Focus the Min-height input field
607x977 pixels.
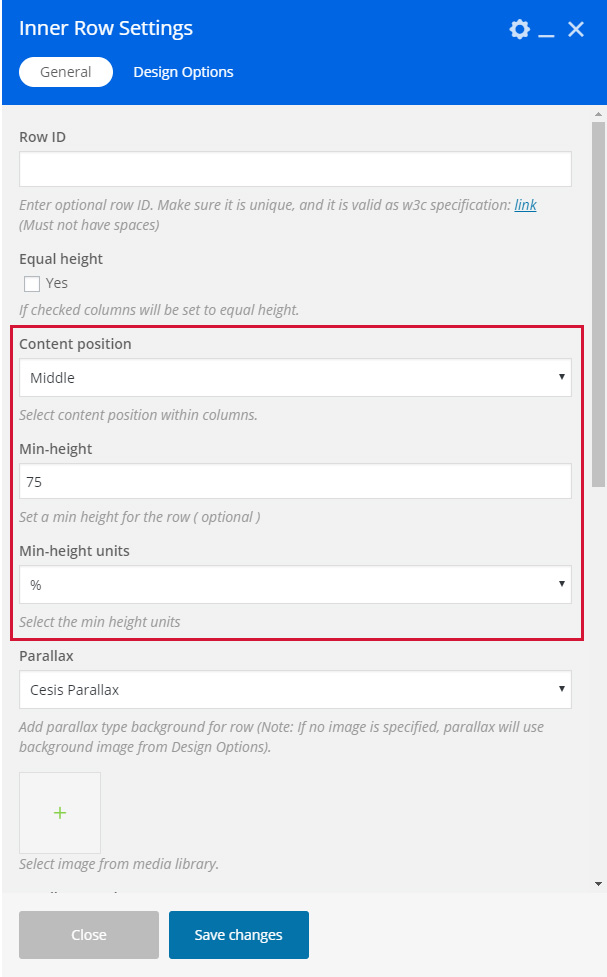point(295,482)
